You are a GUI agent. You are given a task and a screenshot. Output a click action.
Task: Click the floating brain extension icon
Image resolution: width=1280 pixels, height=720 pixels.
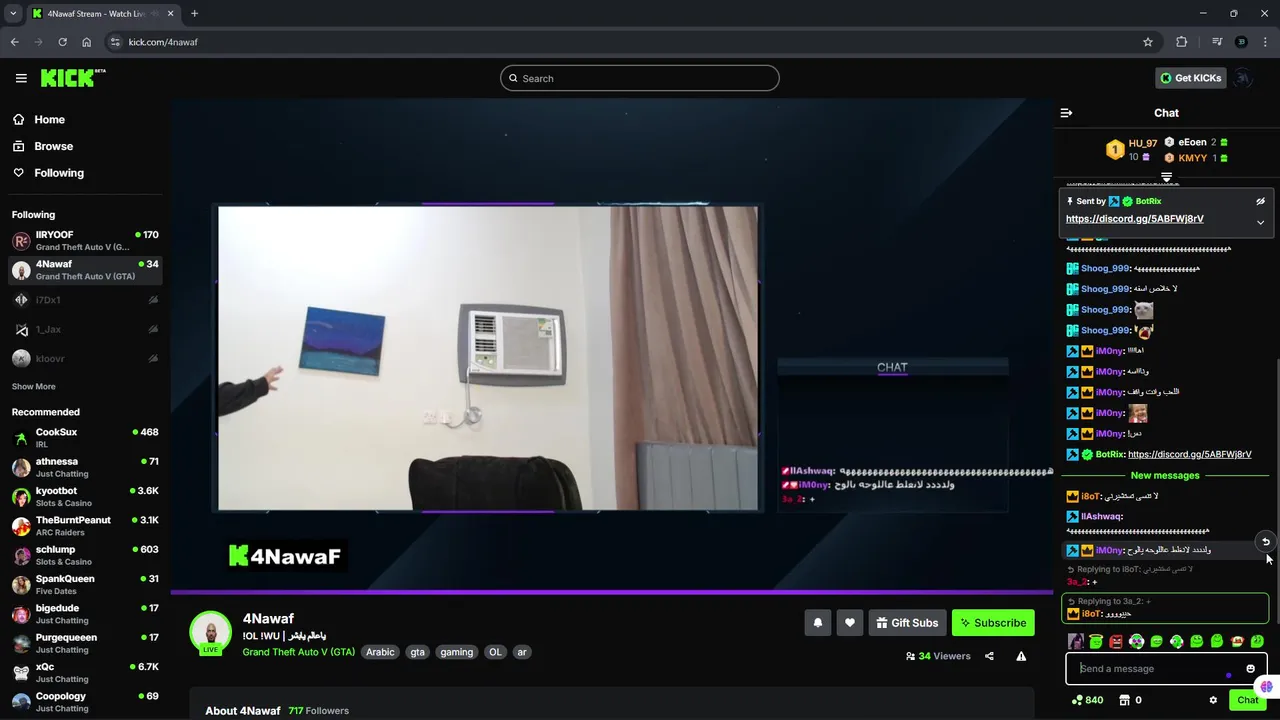point(1266,686)
